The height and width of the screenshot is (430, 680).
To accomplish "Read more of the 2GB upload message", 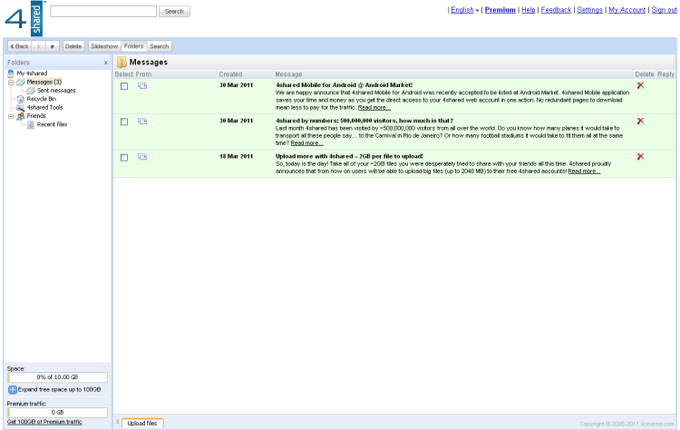I will coord(584,171).
